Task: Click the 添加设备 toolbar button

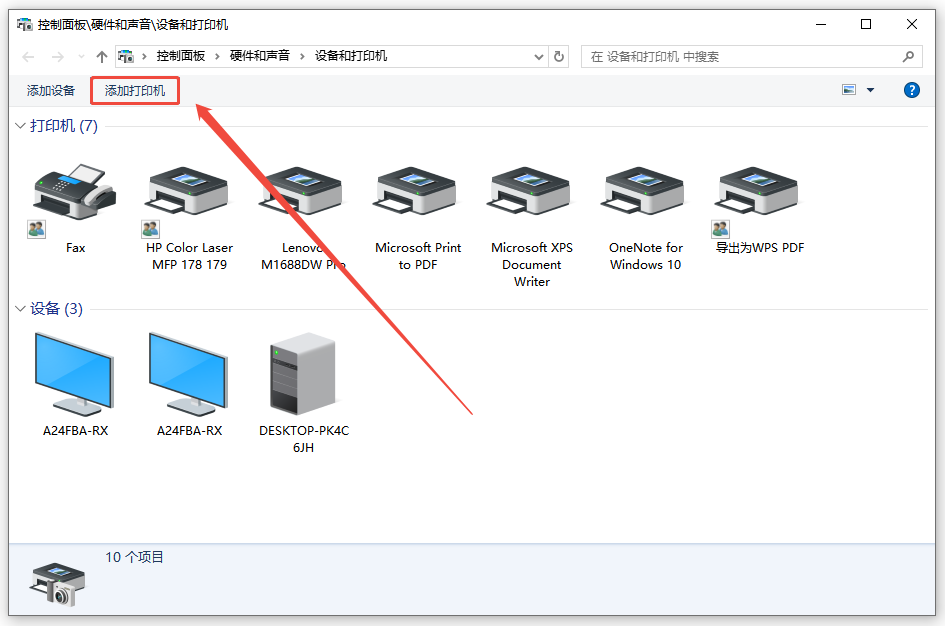Action: pyautogui.click(x=51, y=90)
